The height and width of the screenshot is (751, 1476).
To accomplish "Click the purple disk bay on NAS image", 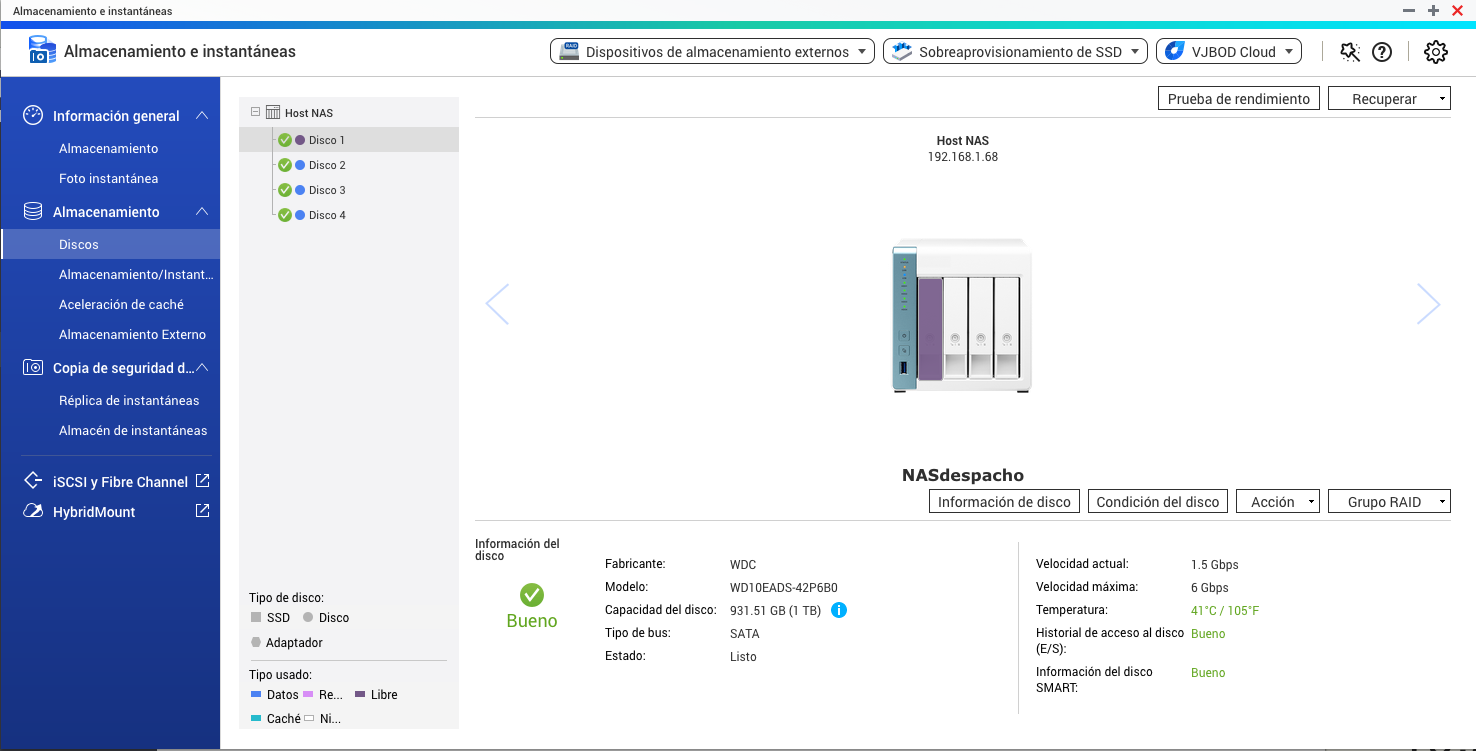I will pyautogui.click(x=930, y=328).
